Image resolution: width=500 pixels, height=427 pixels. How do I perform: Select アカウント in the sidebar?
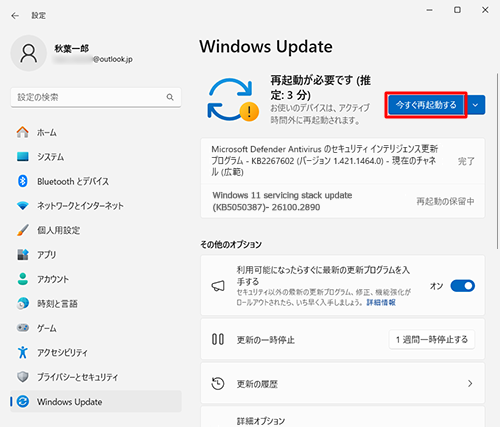pos(96,279)
